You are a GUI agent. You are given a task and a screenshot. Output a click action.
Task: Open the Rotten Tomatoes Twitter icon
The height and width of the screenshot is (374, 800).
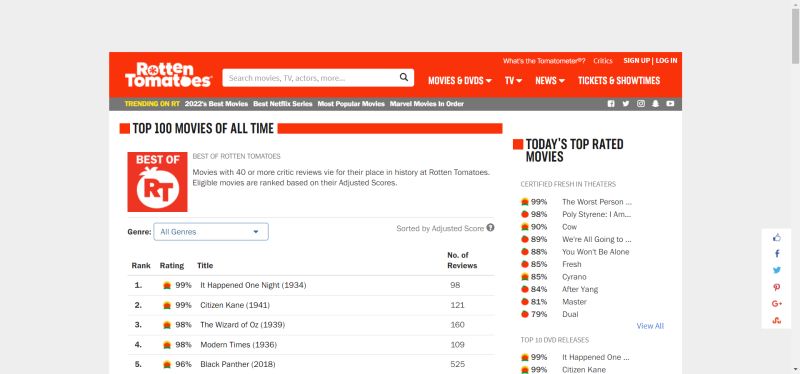click(x=626, y=104)
